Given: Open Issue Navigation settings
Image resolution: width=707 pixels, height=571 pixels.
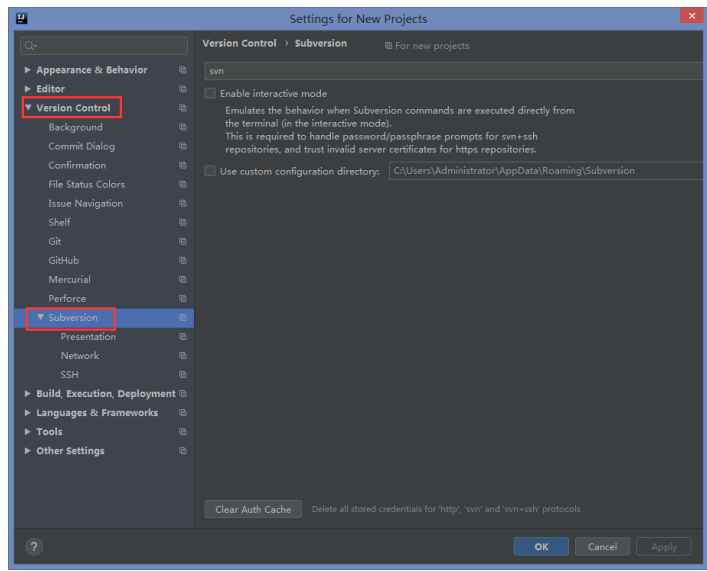Looking at the screenshot, I should pyautogui.click(x=85, y=203).
